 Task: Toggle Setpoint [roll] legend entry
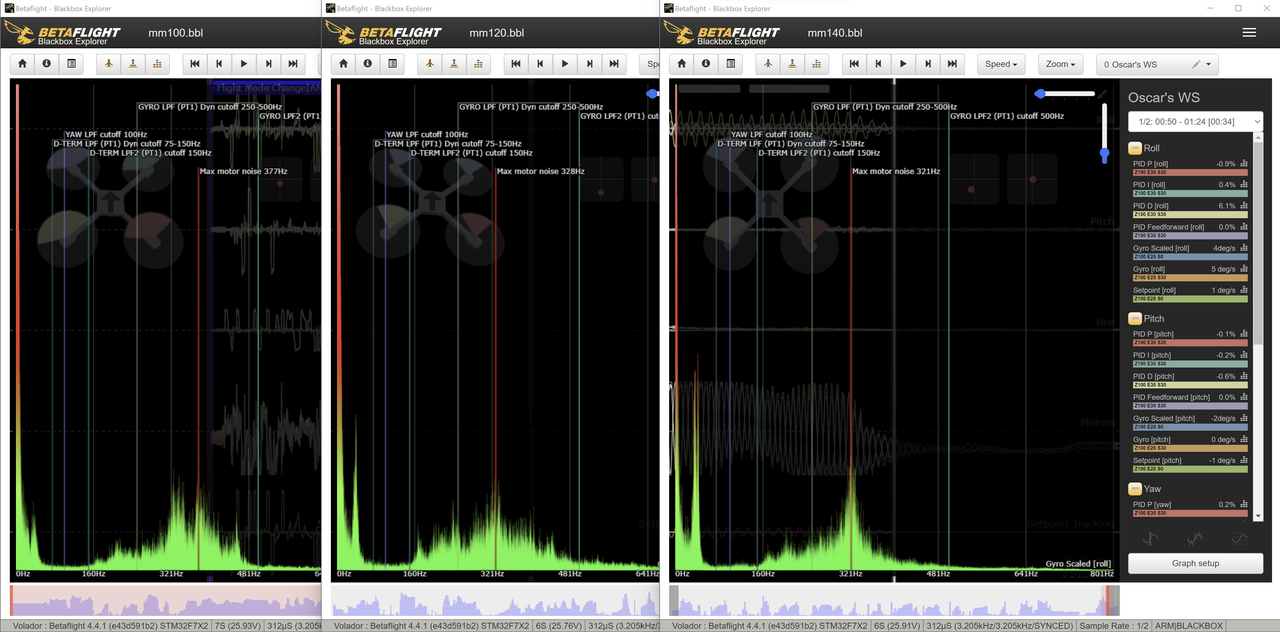pos(1190,294)
